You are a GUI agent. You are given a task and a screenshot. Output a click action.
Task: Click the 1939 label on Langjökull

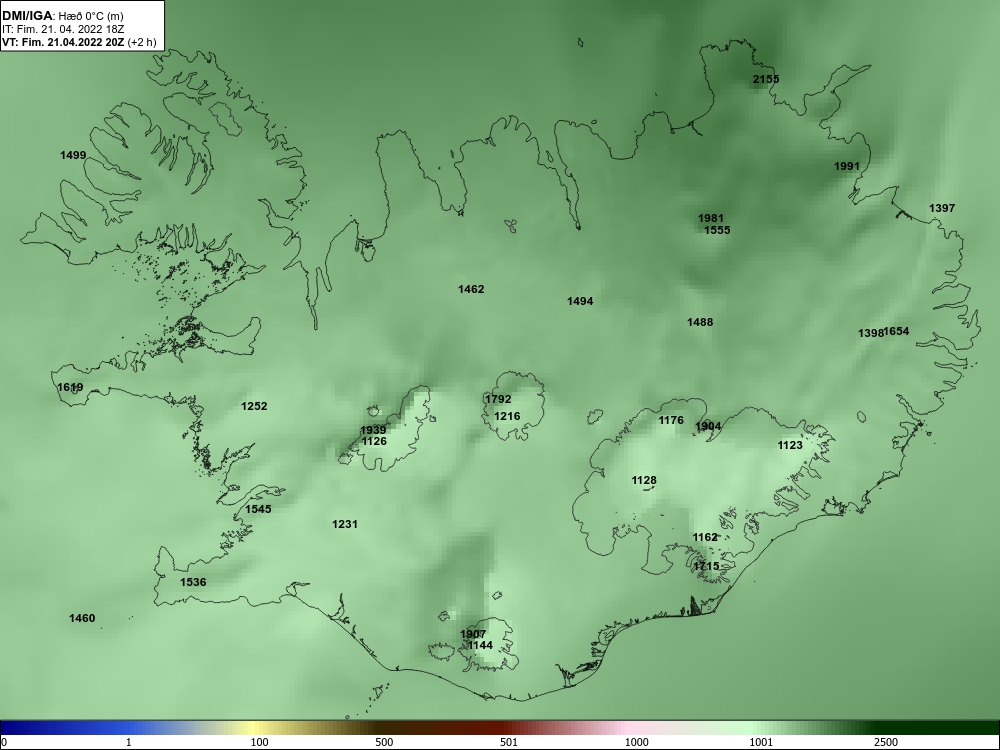tap(373, 430)
